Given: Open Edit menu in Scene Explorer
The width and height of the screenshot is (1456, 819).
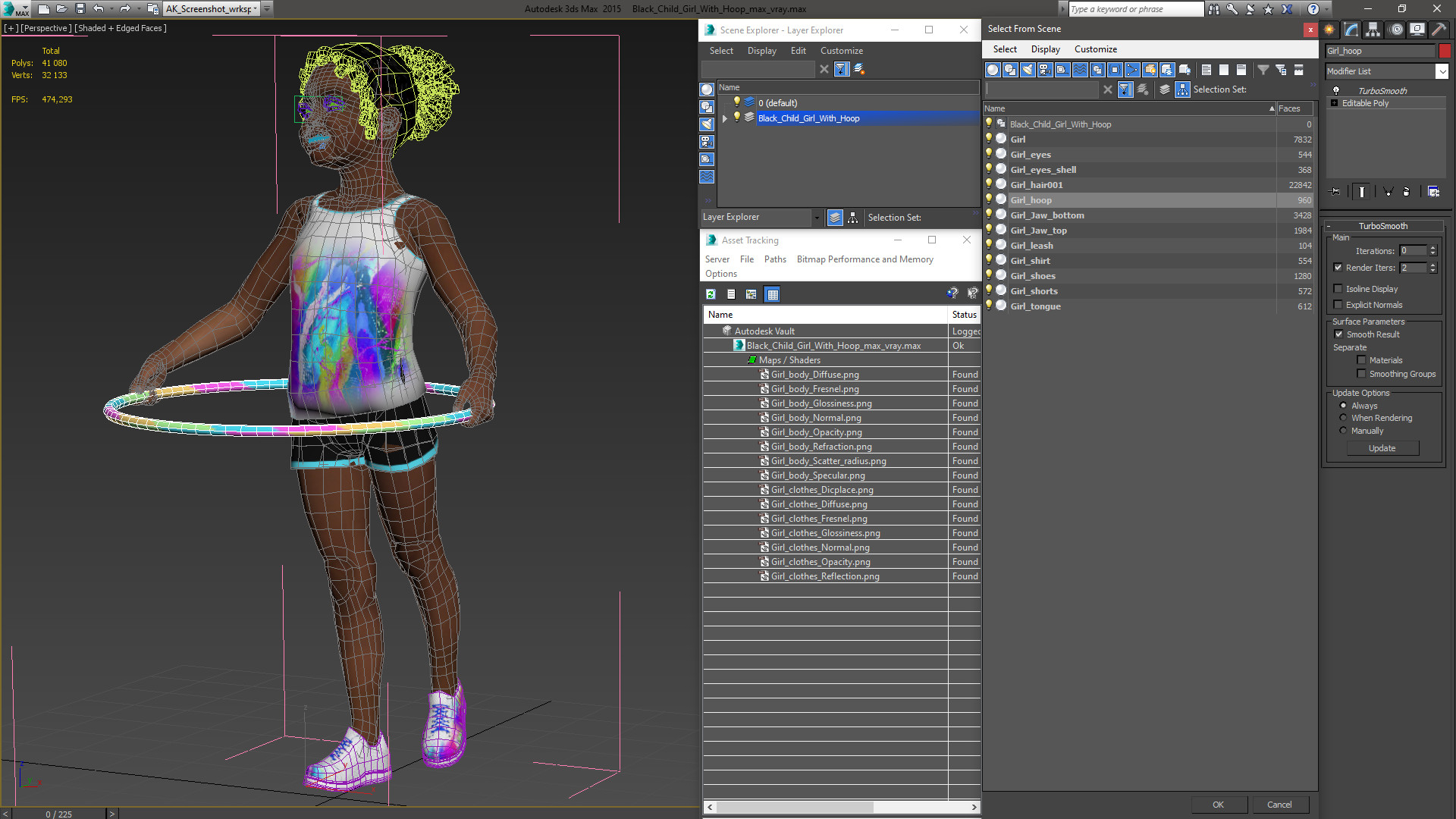Looking at the screenshot, I should 798,51.
